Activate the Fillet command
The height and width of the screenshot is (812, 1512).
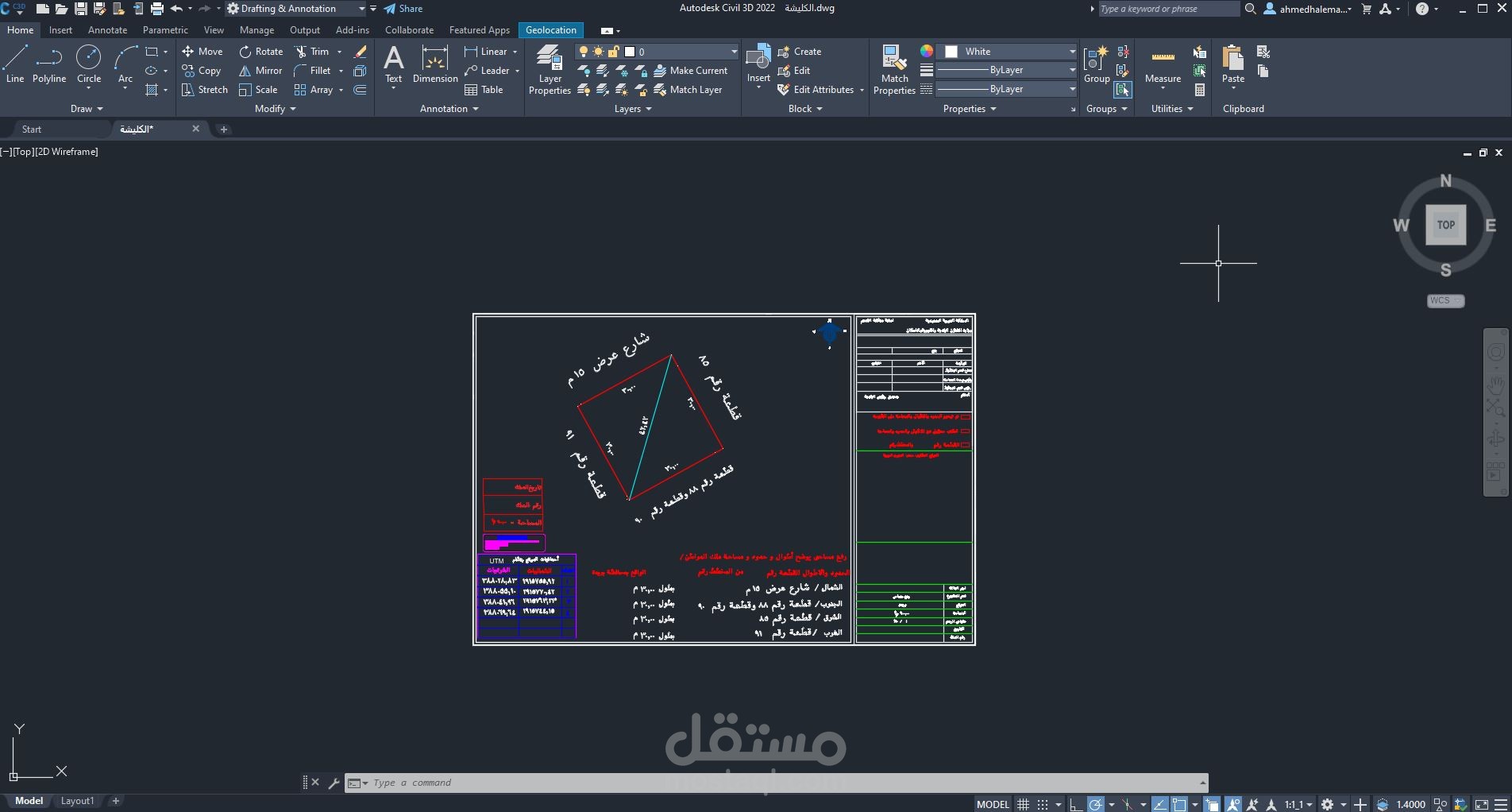(312, 70)
